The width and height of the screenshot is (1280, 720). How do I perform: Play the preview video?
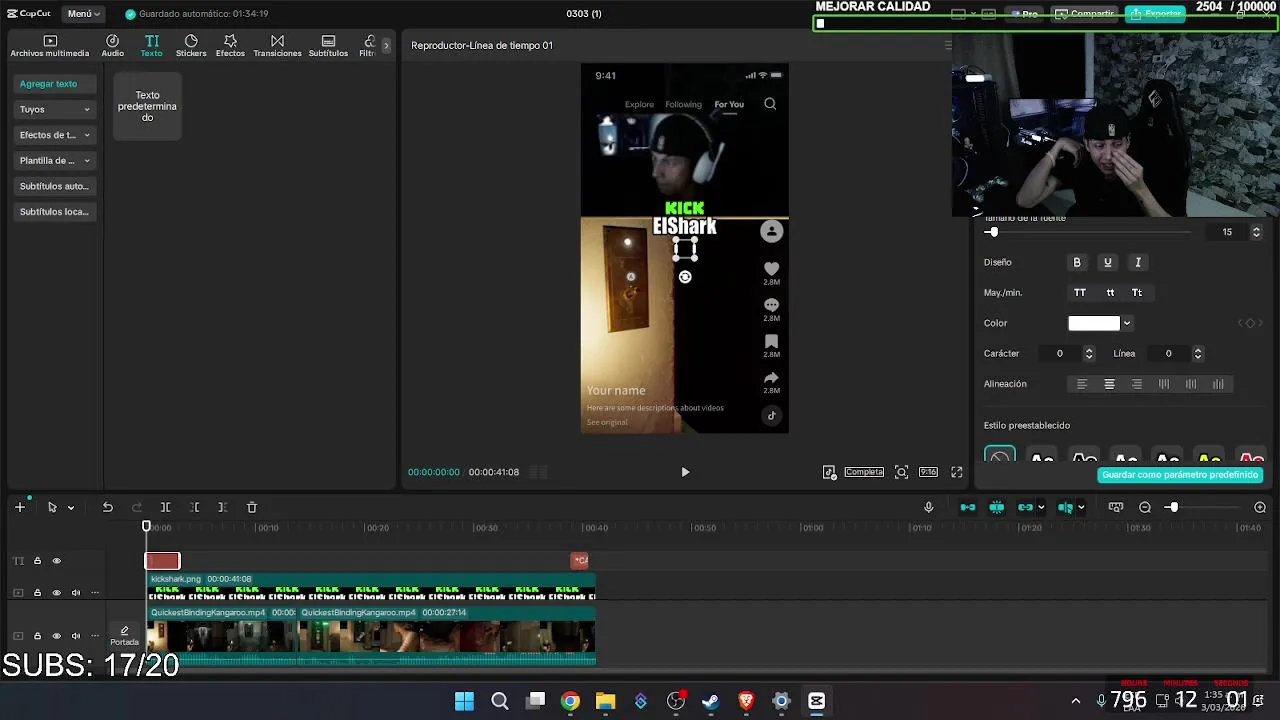(x=685, y=472)
